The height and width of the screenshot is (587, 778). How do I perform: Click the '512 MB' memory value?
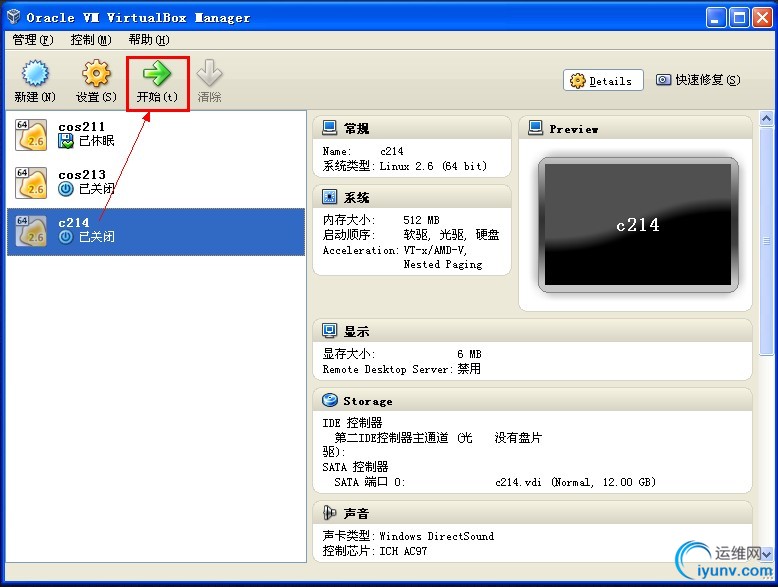421,220
